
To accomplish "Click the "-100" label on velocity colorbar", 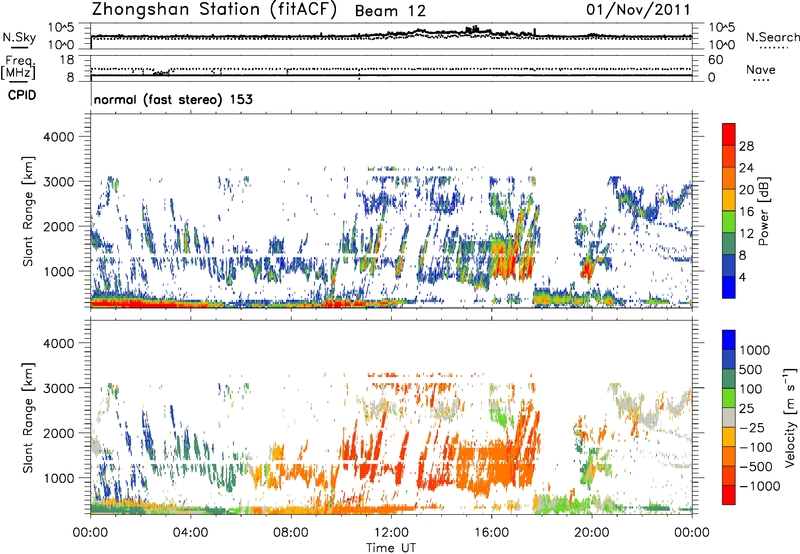I will [755, 447].
